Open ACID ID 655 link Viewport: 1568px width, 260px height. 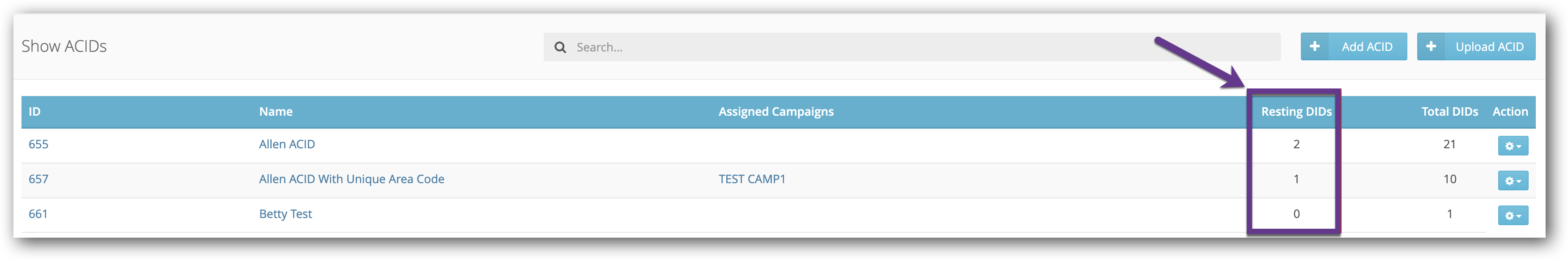[38, 144]
